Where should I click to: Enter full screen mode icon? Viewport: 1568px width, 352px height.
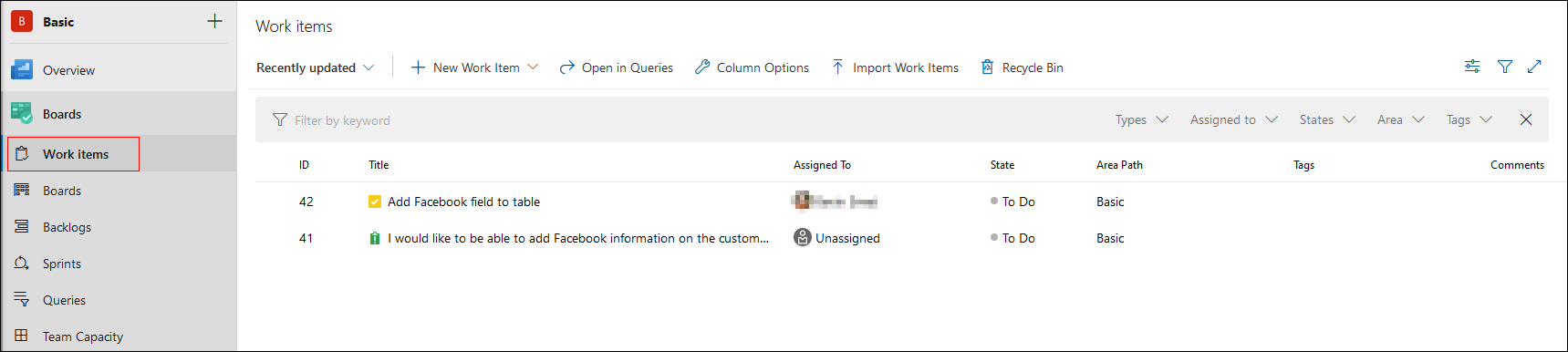point(1534,66)
